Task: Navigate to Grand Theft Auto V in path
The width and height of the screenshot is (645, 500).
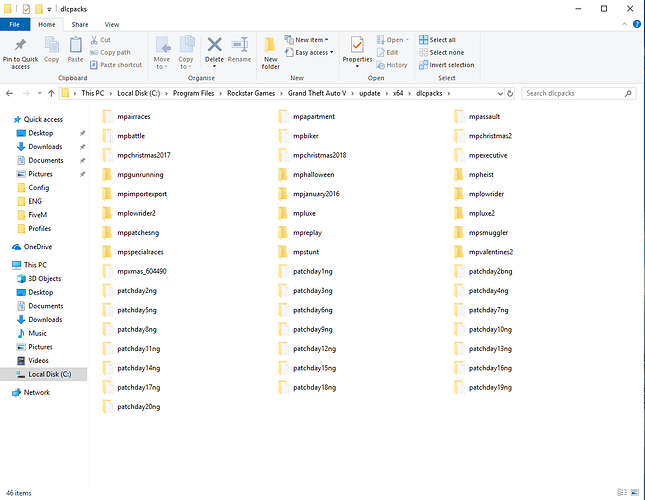Action: pyautogui.click(x=317, y=93)
